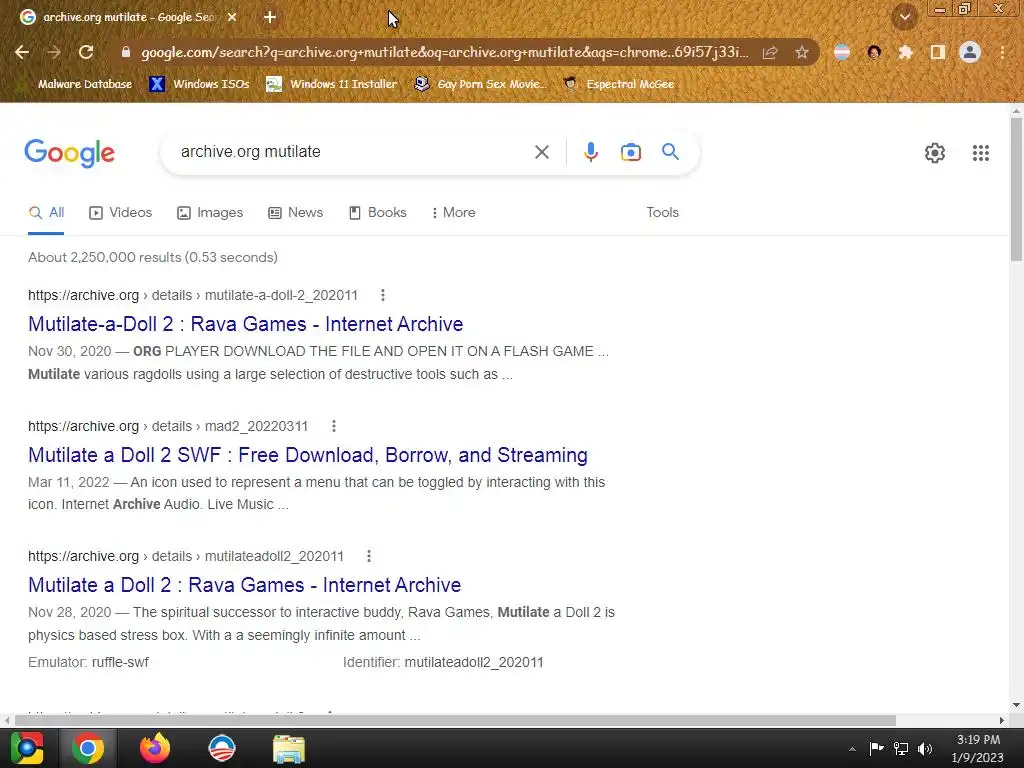Submit search with the magnifier icon
This screenshot has height=768, width=1024.
(670, 152)
